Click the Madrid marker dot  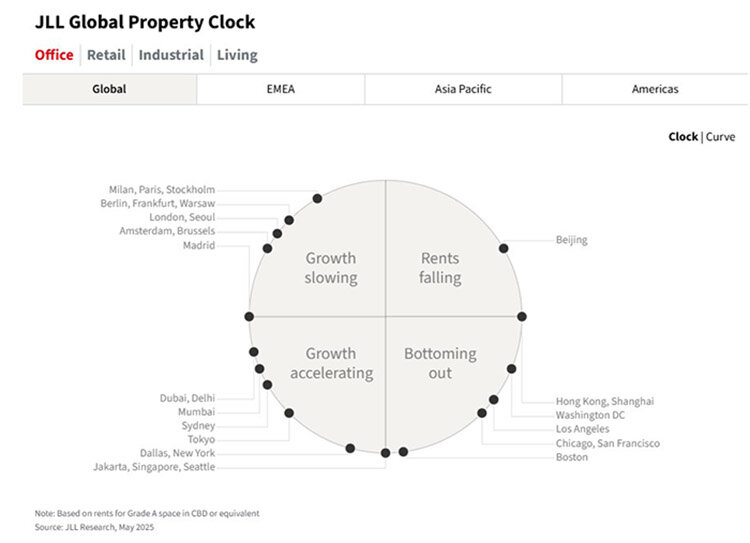pyautogui.click(x=249, y=317)
